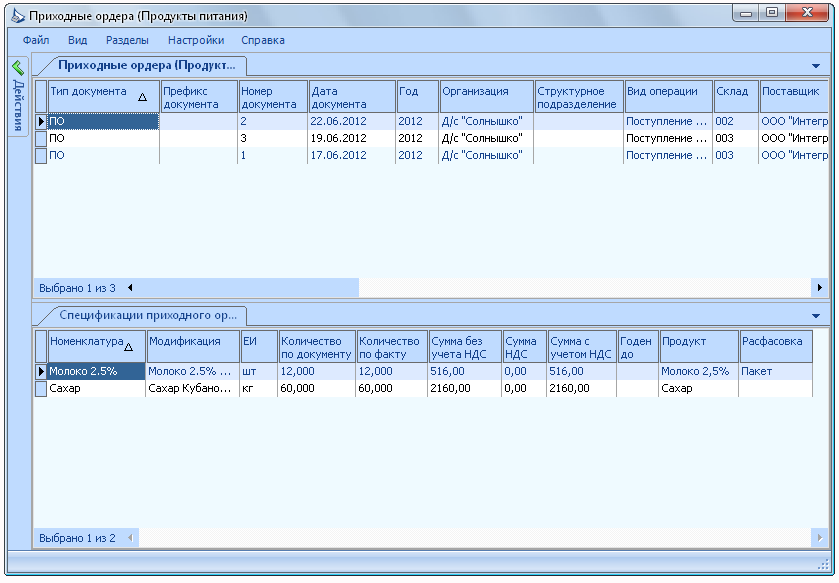Open the Вид menu
Viewport: 839px width, 583px height.
pyautogui.click(x=78, y=40)
